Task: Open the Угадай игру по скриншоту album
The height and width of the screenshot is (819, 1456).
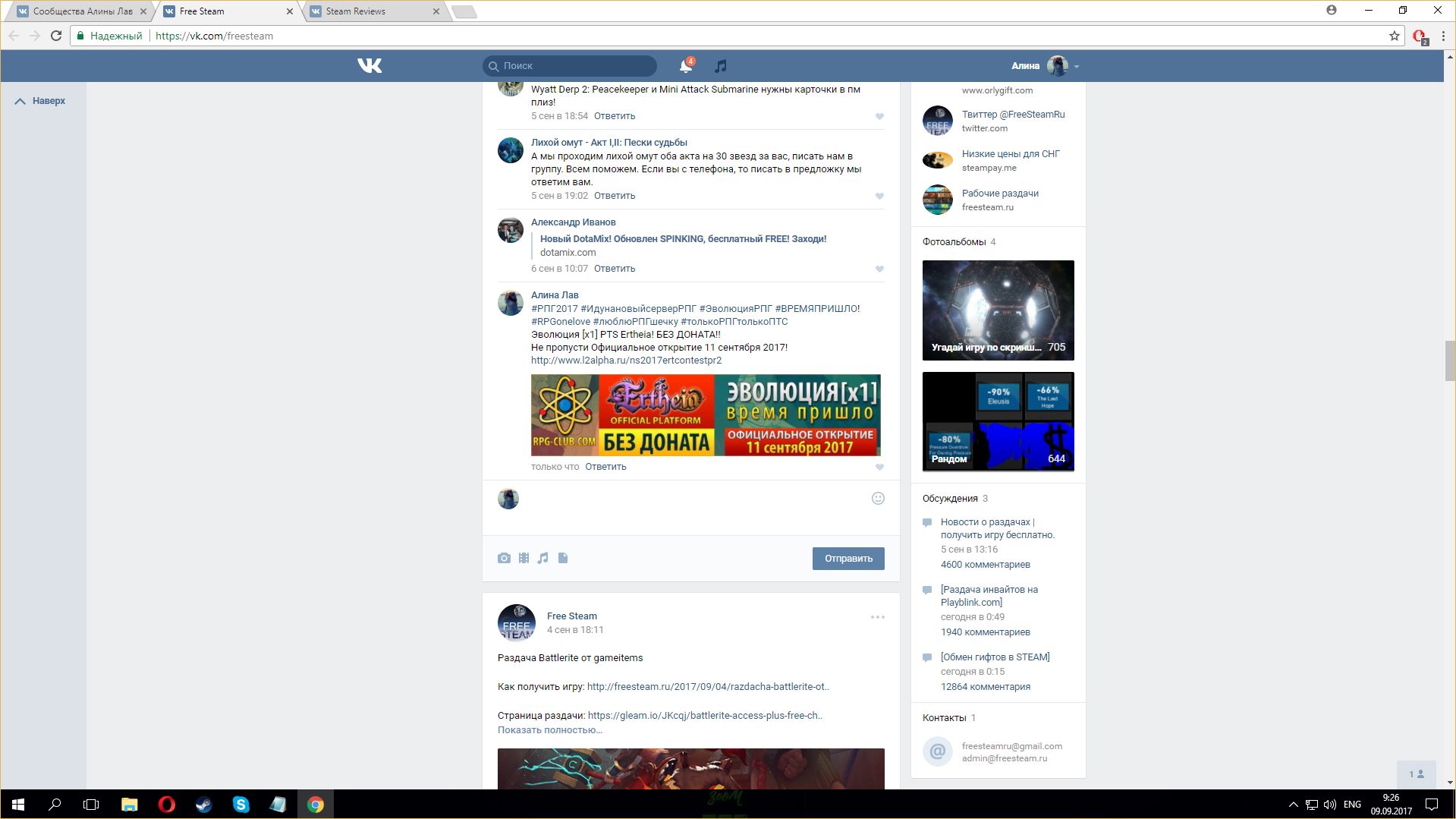Action: click(x=998, y=310)
